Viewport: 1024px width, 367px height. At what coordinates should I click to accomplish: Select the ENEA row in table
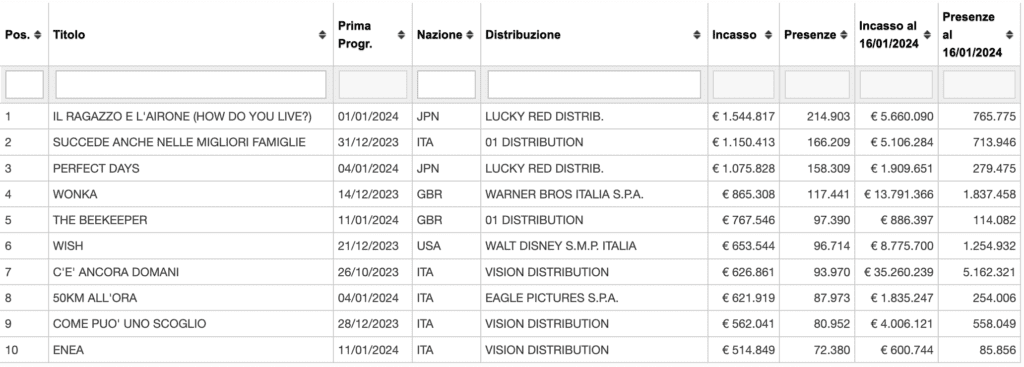tap(510, 350)
